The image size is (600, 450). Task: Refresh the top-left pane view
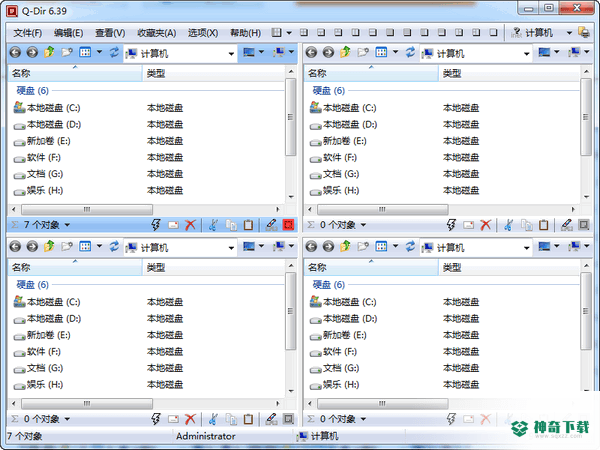point(114,52)
